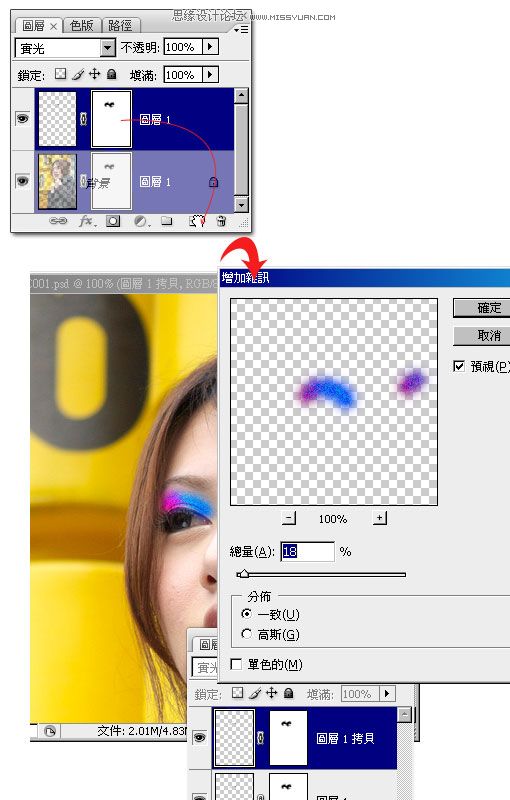Click the new group folder icon in top panel
The width and height of the screenshot is (510, 800).
167,221
